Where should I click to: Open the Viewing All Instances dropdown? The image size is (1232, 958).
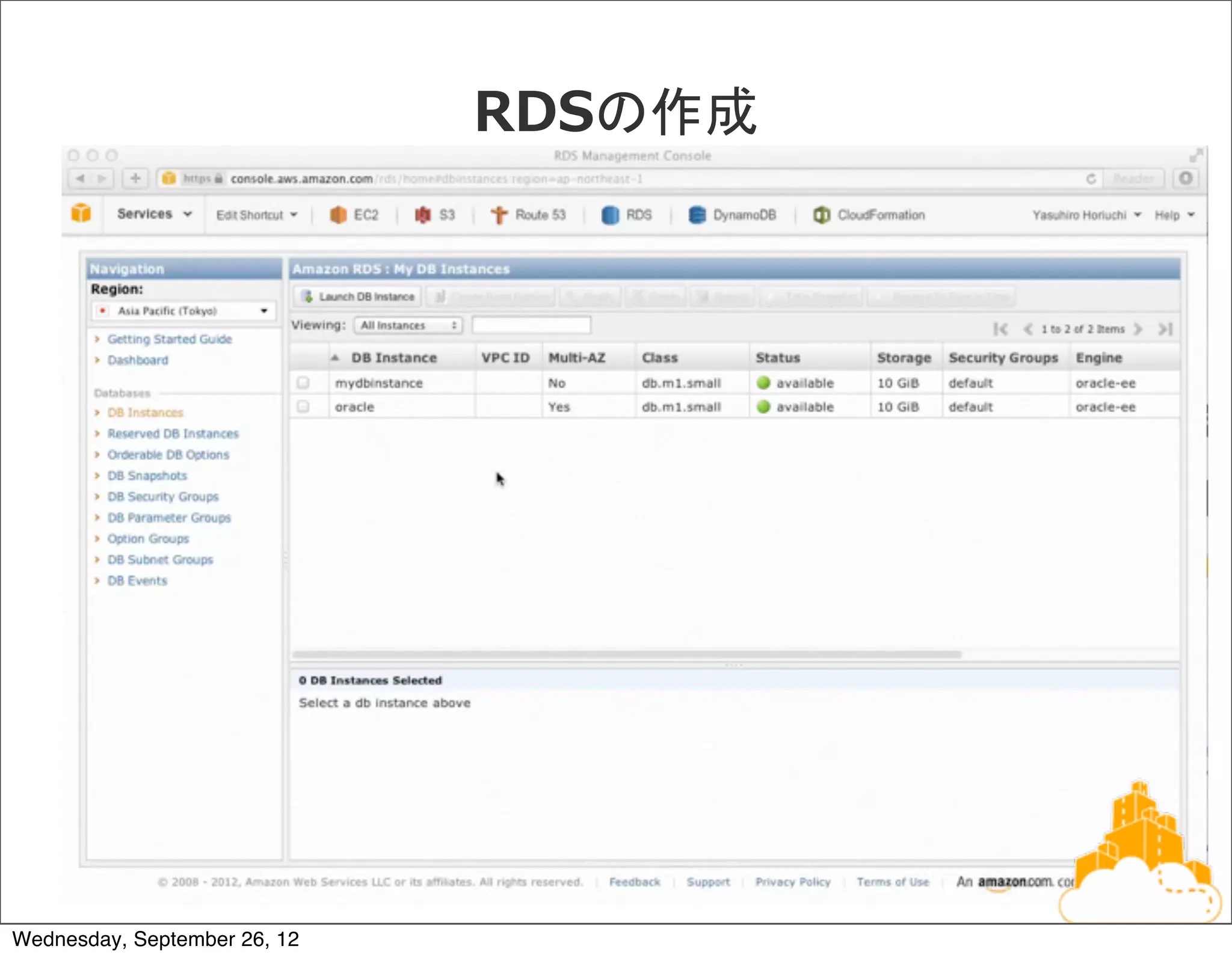(x=408, y=325)
